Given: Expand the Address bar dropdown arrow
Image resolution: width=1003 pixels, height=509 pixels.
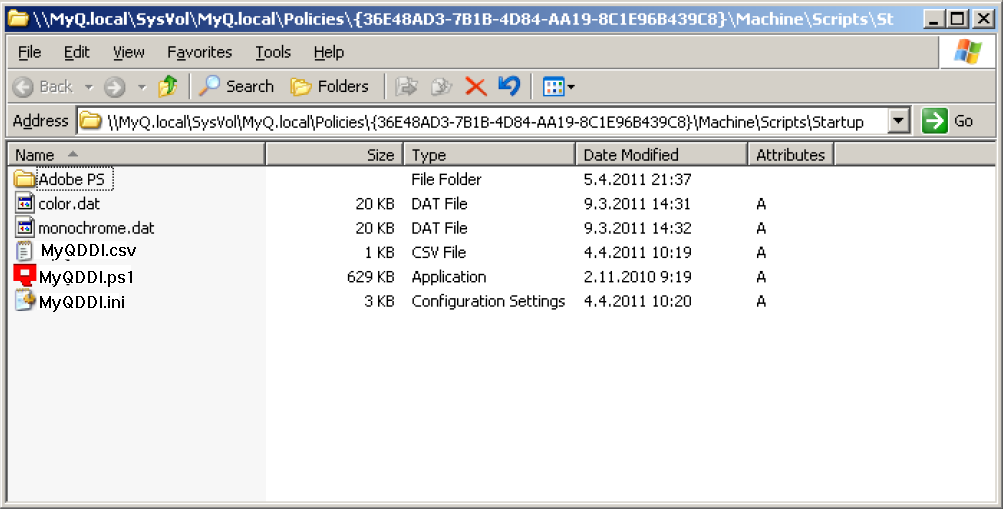Looking at the screenshot, I should [x=898, y=121].
